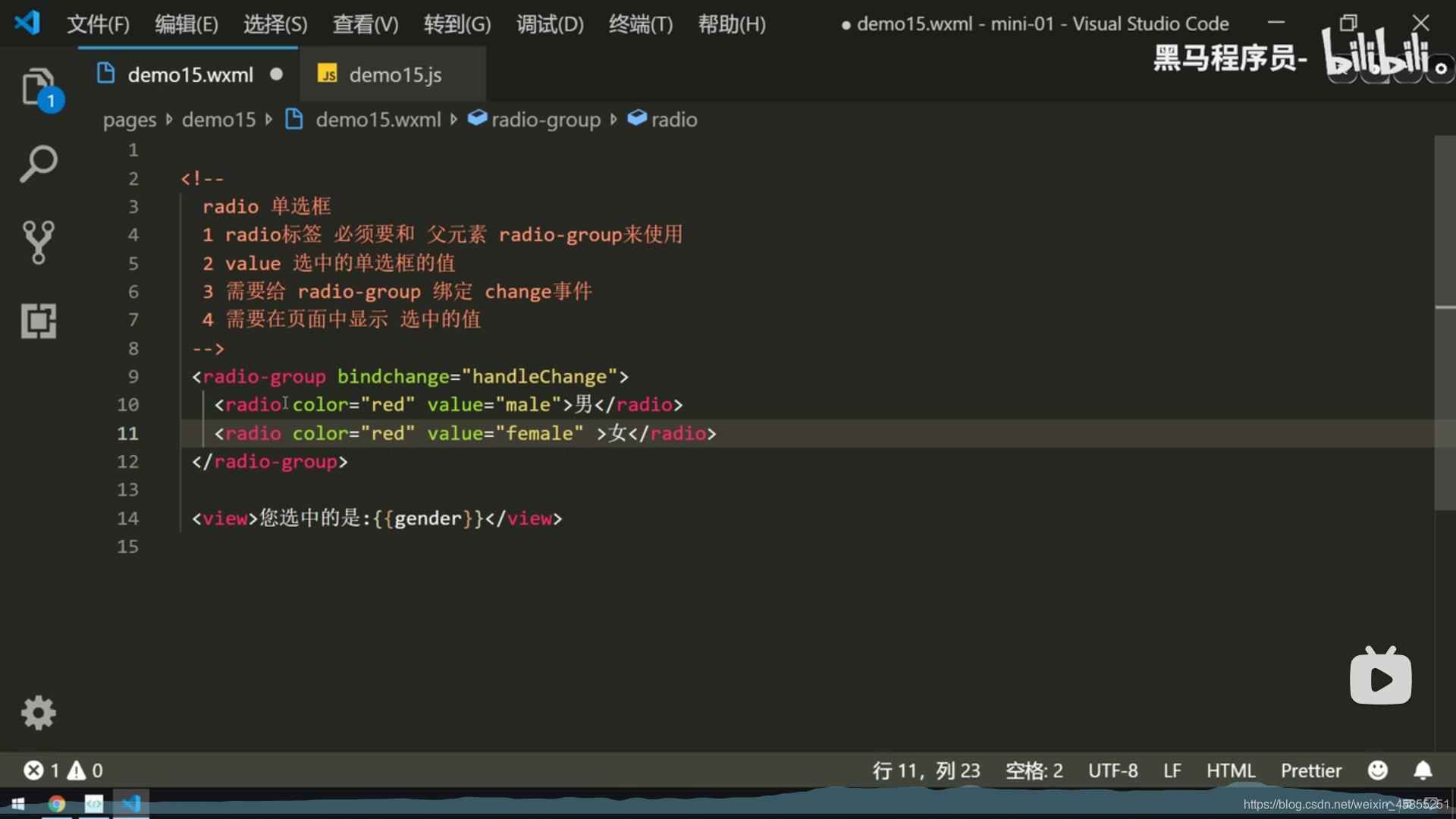Click the VS Code taskbar icon
This screenshot has width=1456, height=819.
[x=131, y=804]
